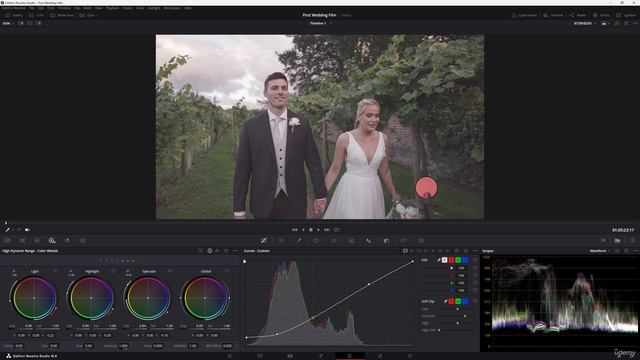Image resolution: width=640 pixels, height=360 pixels.
Task: Open the Color Match palette
Action: click(x=22, y=240)
